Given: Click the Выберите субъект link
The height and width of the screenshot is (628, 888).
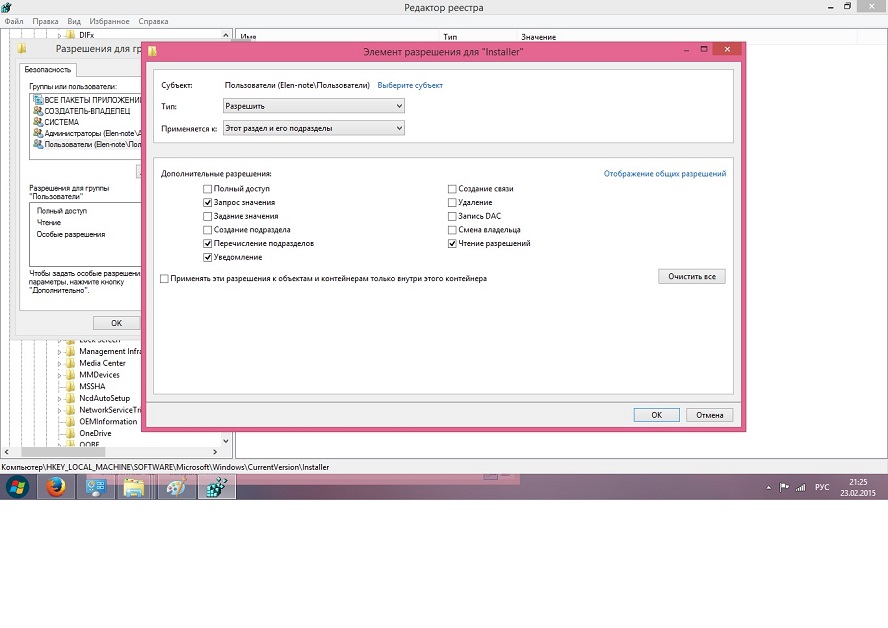Looking at the screenshot, I should point(410,86).
